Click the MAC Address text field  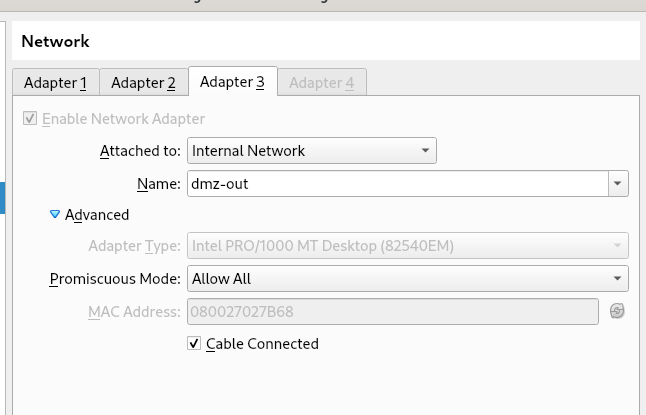pyautogui.click(x=392, y=311)
